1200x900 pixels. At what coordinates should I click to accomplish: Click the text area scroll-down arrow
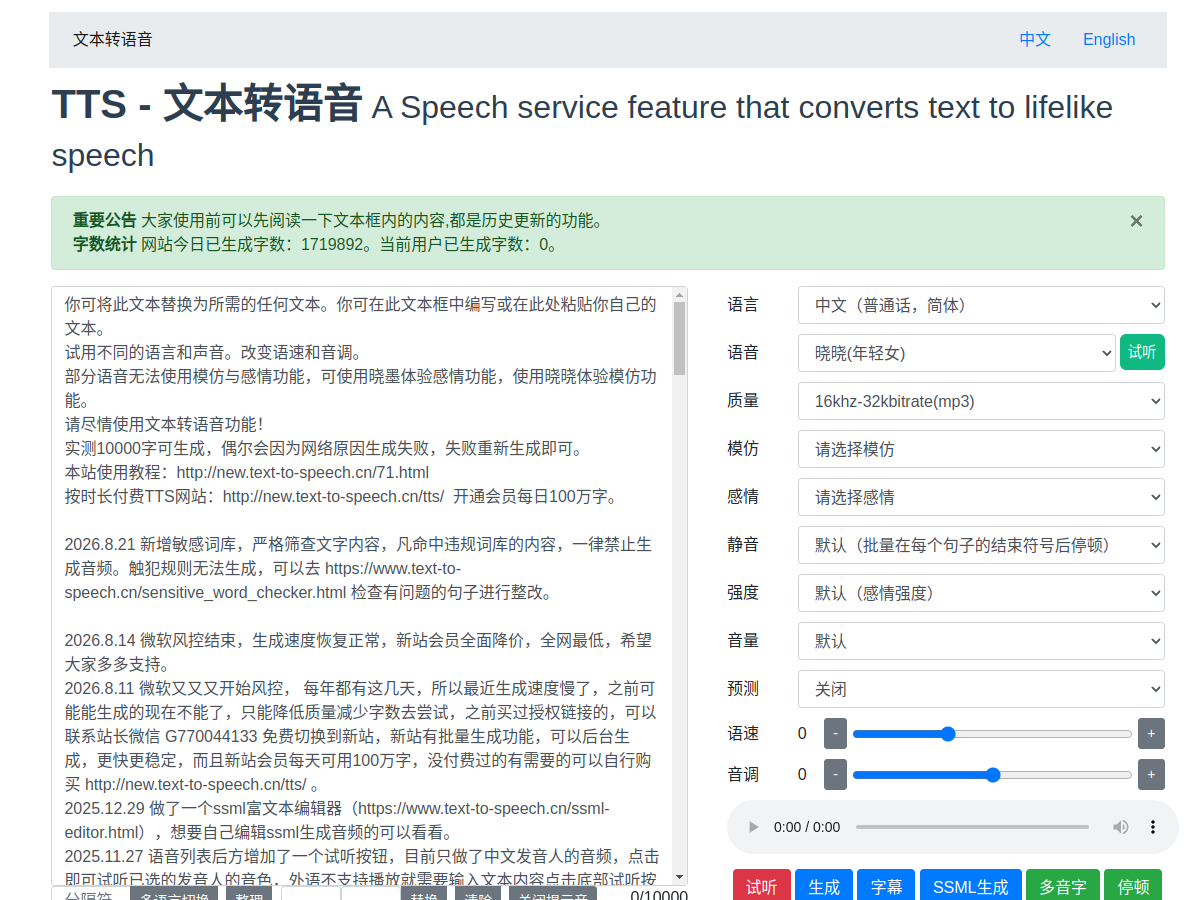(680, 877)
